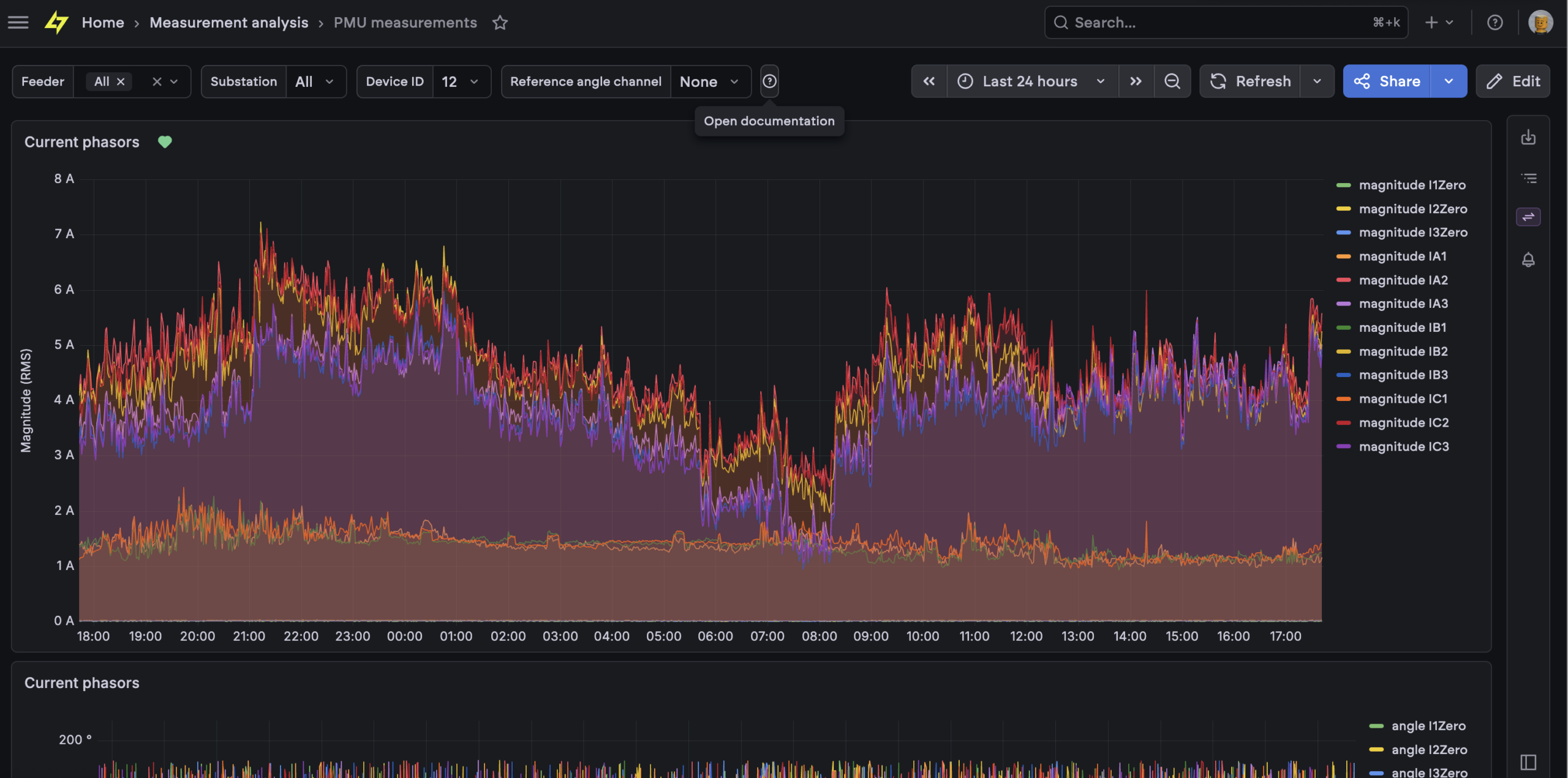Click the export download icon in sidebar
This screenshot has height=778, width=1568.
click(x=1528, y=137)
